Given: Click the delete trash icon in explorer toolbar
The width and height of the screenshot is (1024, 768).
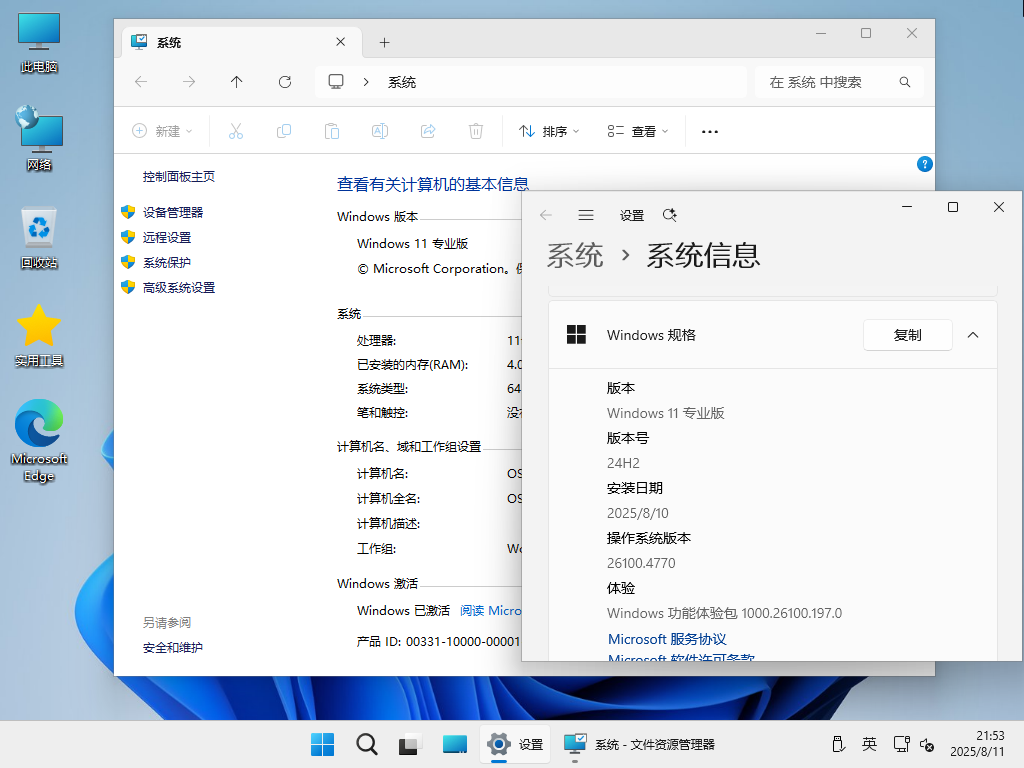Looking at the screenshot, I should point(475,131).
